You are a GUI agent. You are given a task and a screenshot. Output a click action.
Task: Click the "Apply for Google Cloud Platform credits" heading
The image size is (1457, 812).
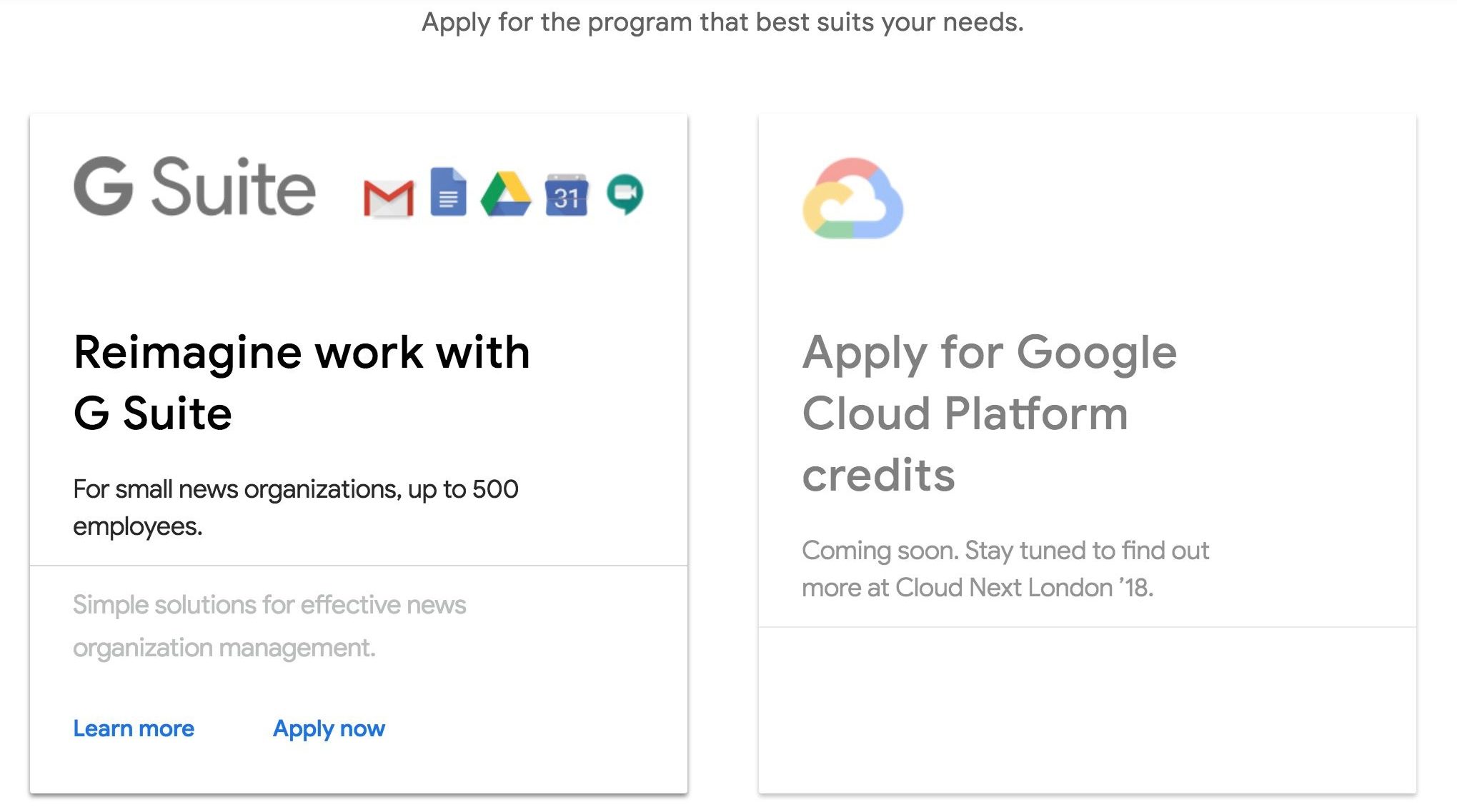pyautogui.click(x=989, y=413)
